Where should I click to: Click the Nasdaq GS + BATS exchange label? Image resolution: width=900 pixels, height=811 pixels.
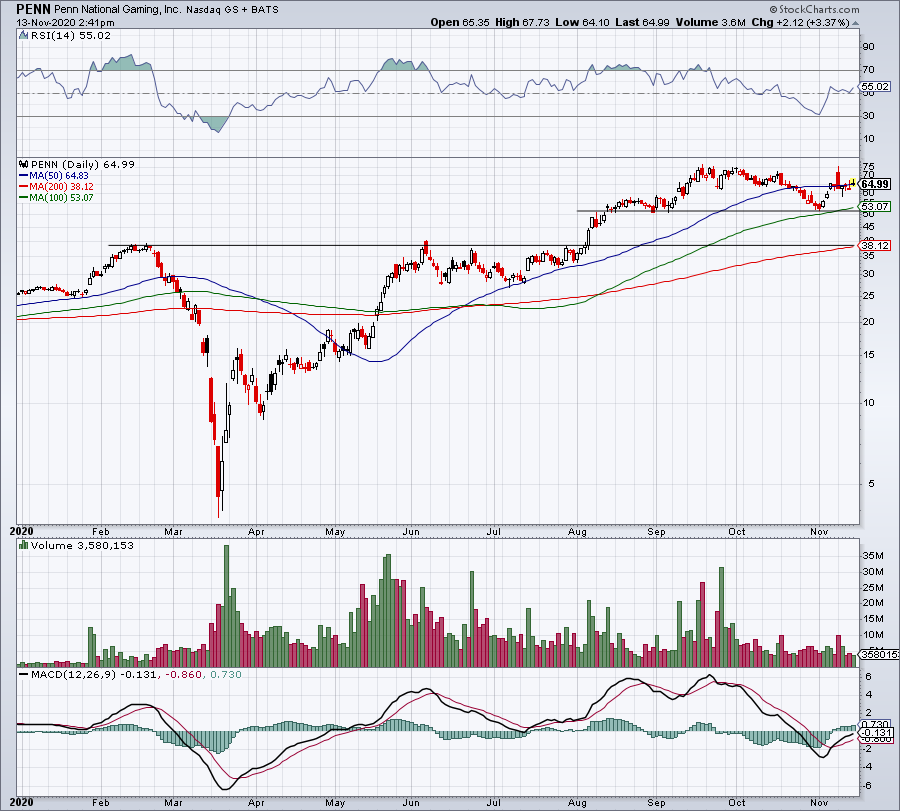pyautogui.click(x=232, y=10)
